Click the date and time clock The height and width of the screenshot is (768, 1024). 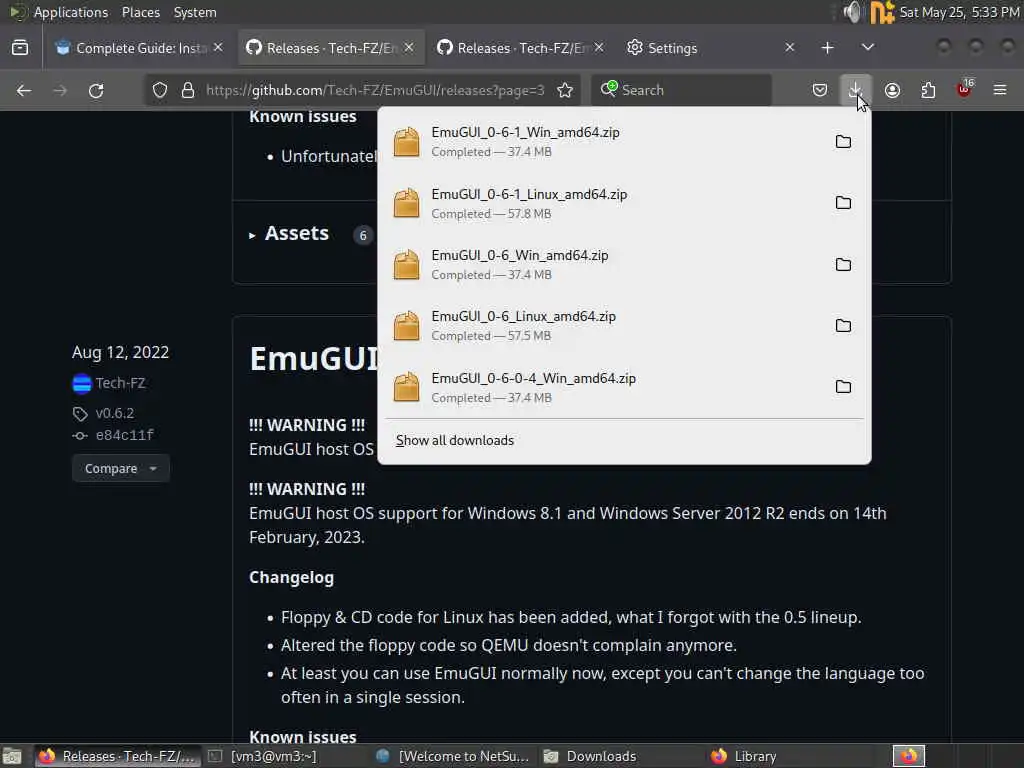[x=959, y=12]
